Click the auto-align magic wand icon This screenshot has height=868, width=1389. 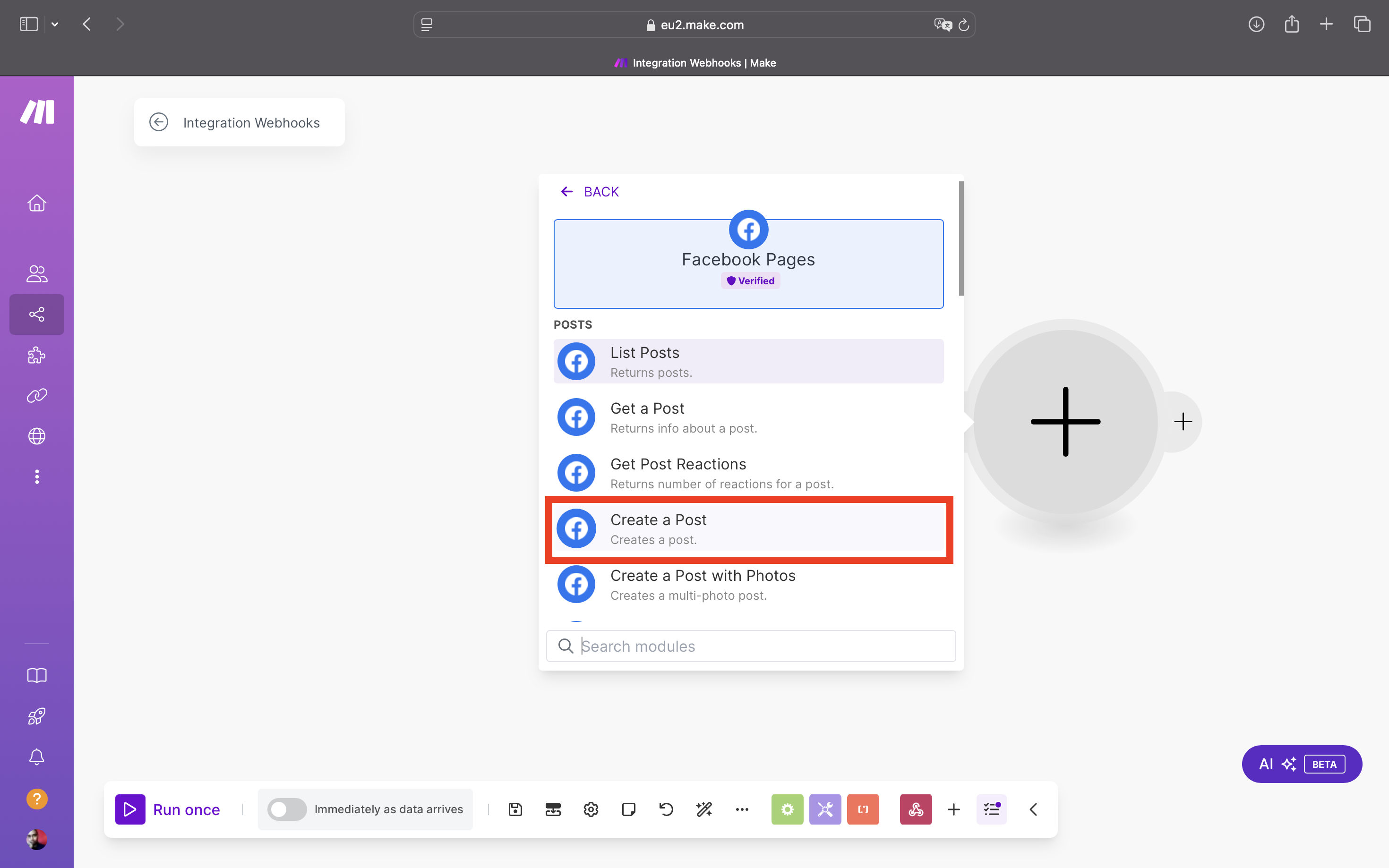tap(704, 809)
